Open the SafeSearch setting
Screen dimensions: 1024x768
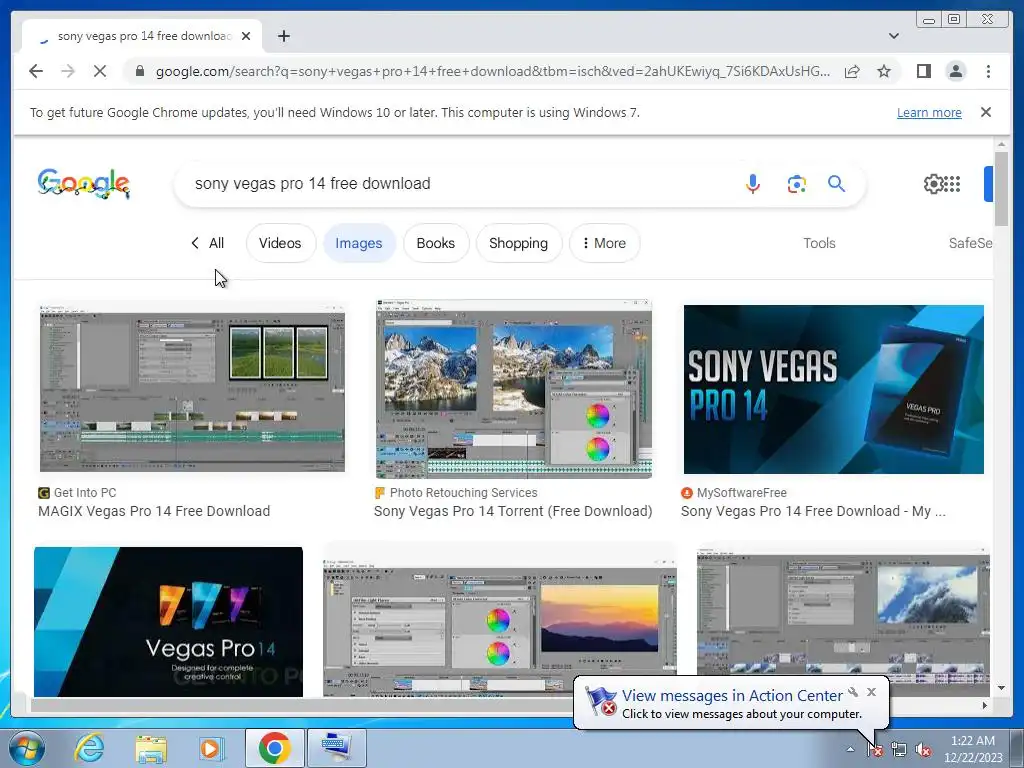pos(970,243)
